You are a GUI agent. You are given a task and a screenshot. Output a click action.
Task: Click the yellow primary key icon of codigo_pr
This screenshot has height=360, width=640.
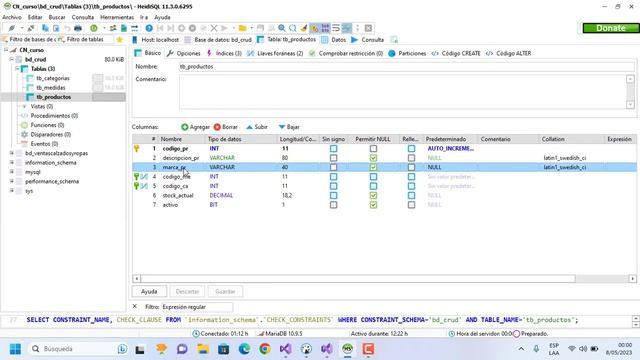(x=137, y=149)
